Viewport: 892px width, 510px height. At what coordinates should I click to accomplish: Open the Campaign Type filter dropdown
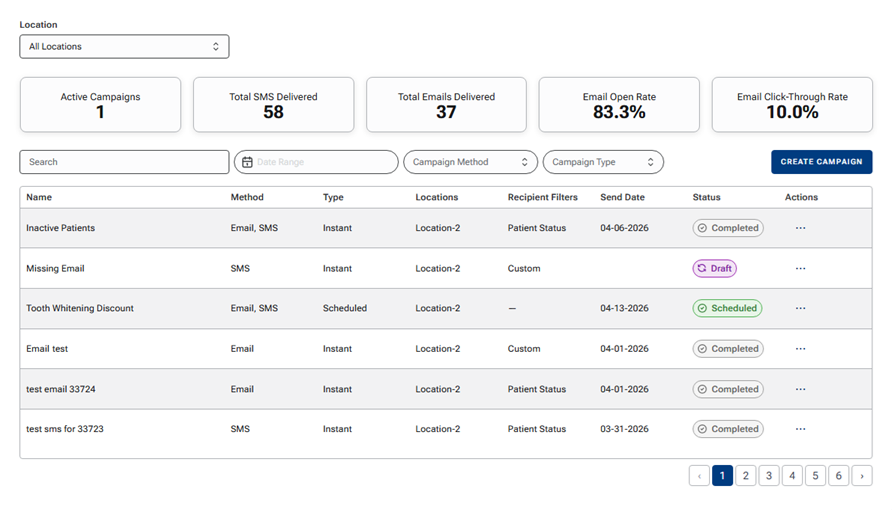pos(603,162)
